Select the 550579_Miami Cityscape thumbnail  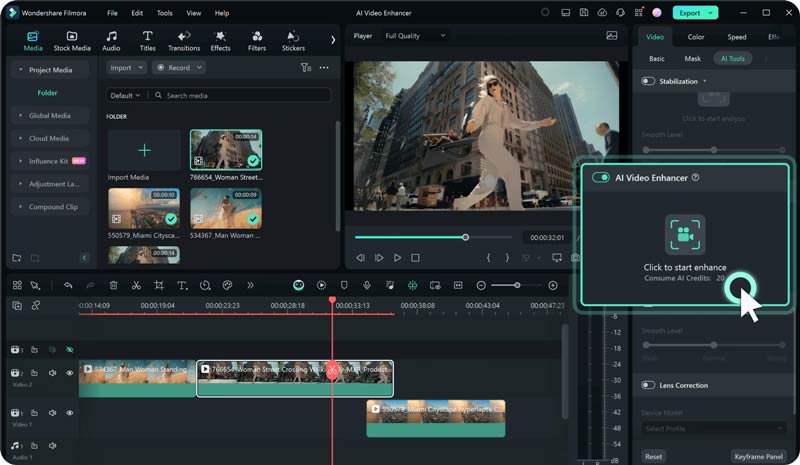(x=144, y=208)
